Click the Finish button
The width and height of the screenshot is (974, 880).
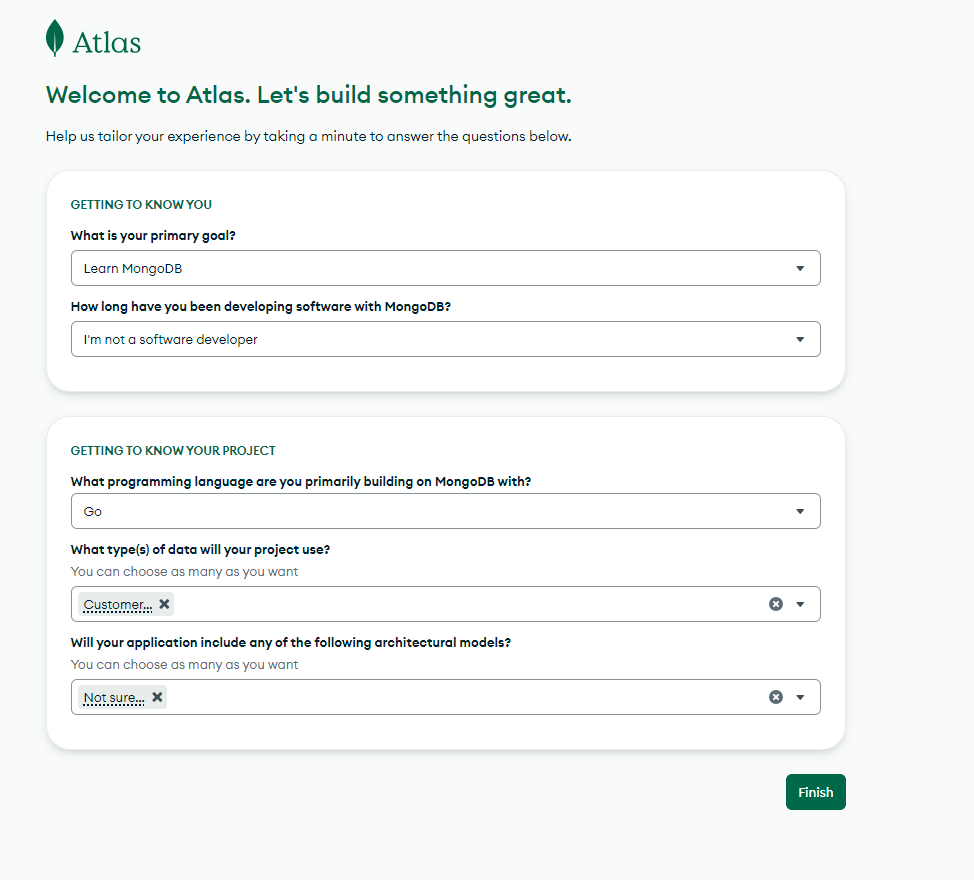click(x=816, y=792)
